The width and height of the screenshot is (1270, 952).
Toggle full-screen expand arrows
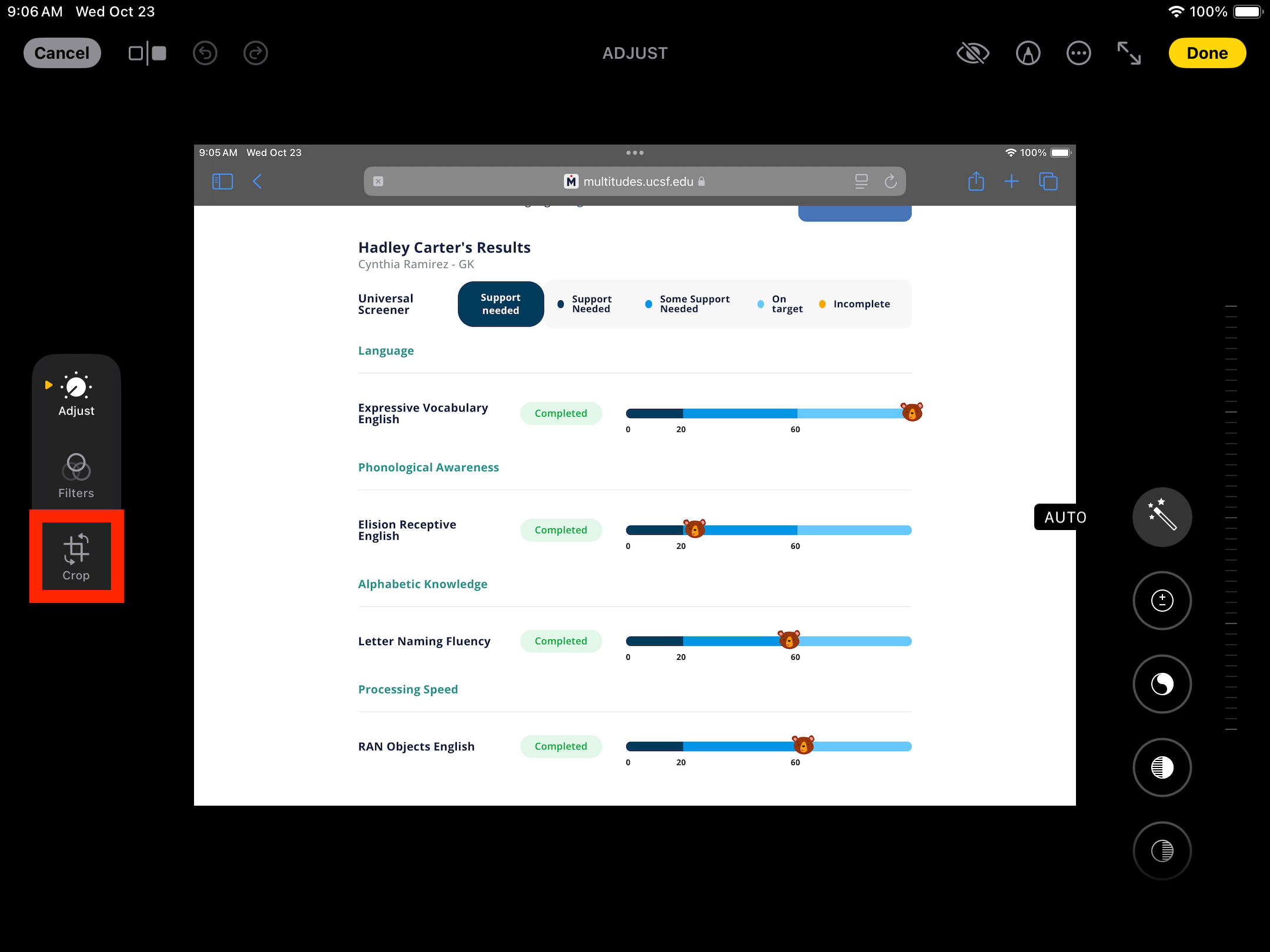pyautogui.click(x=1129, y=53)
